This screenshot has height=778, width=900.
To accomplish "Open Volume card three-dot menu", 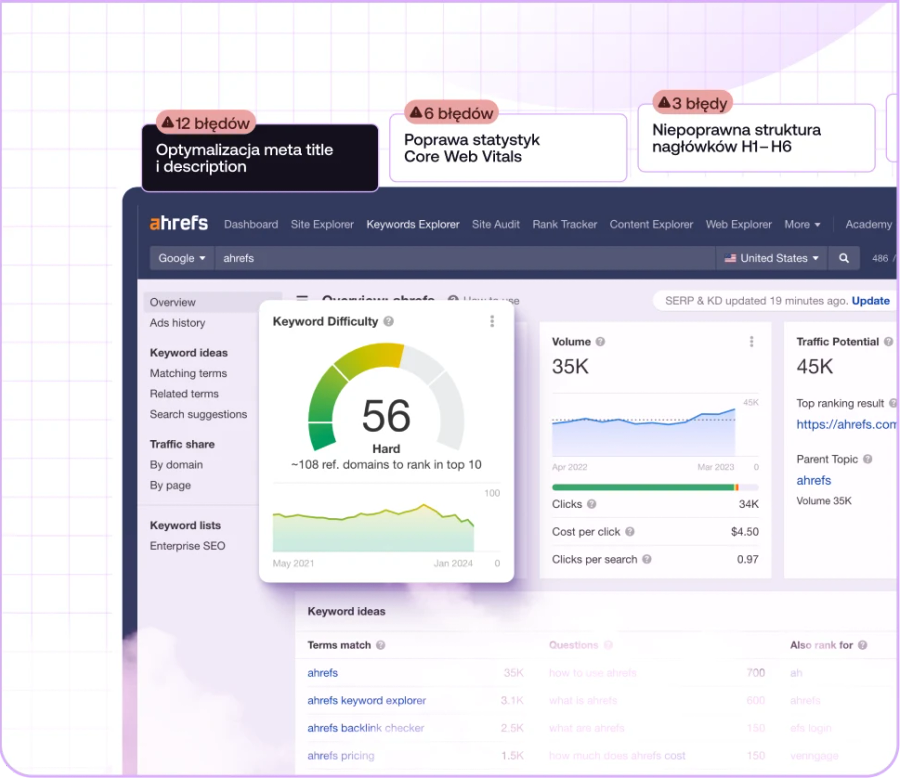I will click(751, 342).
